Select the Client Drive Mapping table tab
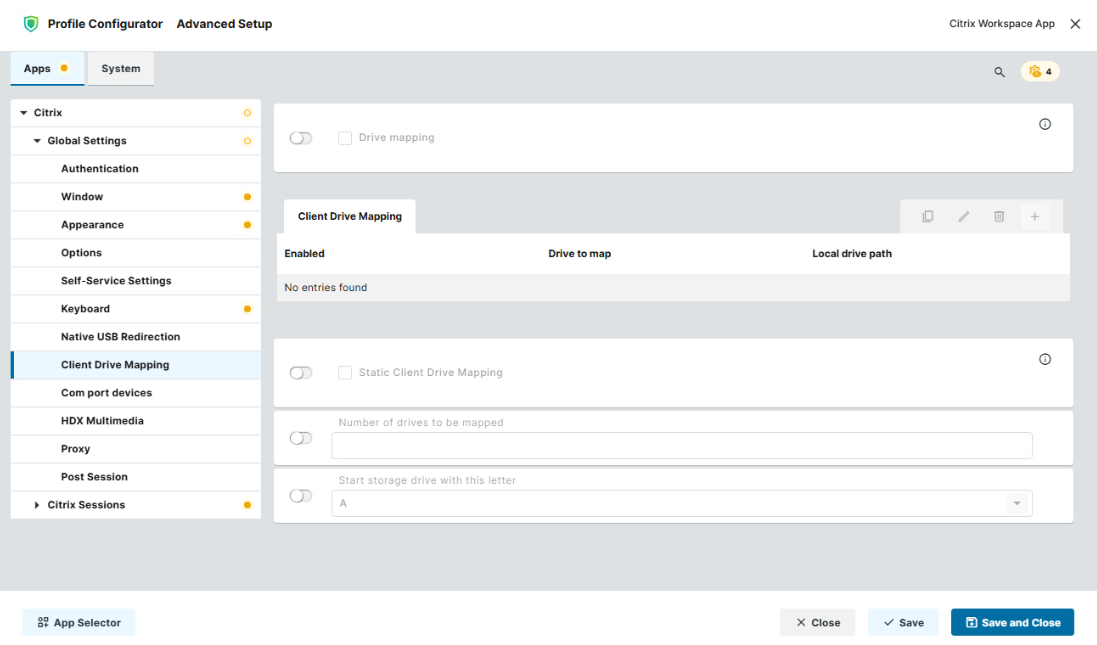 (350, 216)
